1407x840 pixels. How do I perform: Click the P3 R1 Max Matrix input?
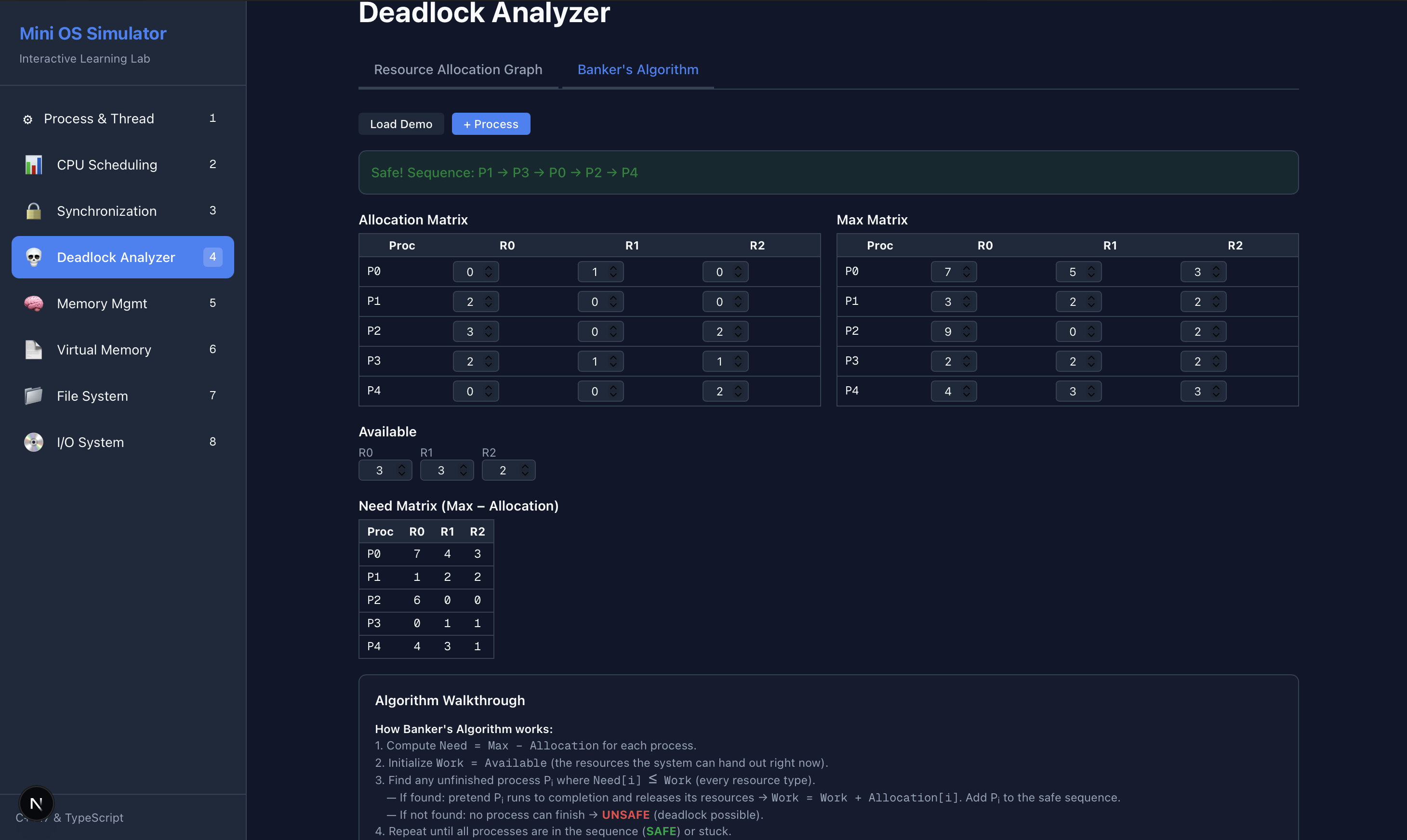click(x=1073, y=362)
